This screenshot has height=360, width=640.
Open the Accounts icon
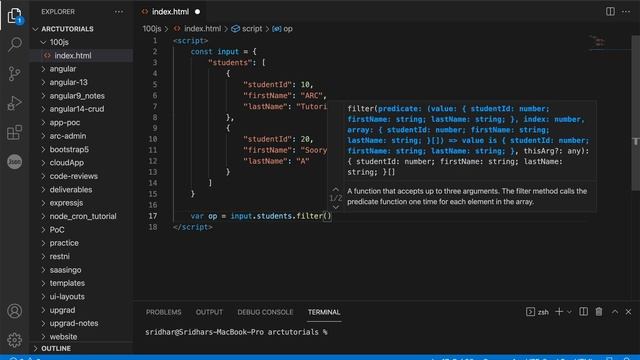[15, 311]
